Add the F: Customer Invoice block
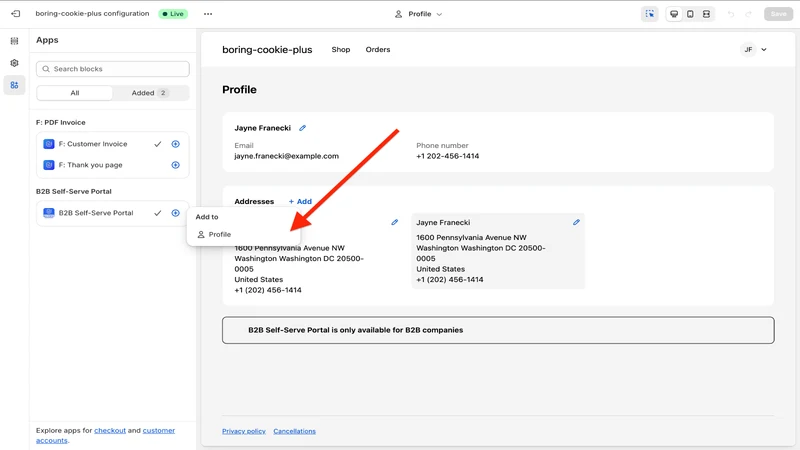 [x=176, y=144]
